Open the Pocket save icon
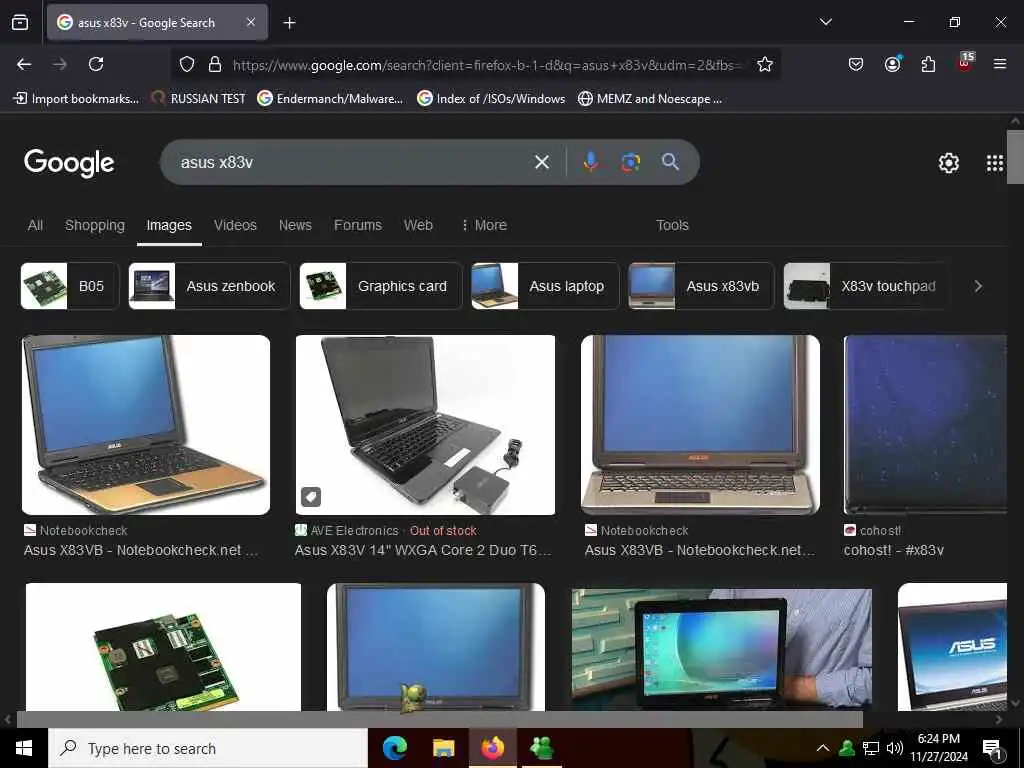Viewport: 1024px width, 768px height. point(856,64)
